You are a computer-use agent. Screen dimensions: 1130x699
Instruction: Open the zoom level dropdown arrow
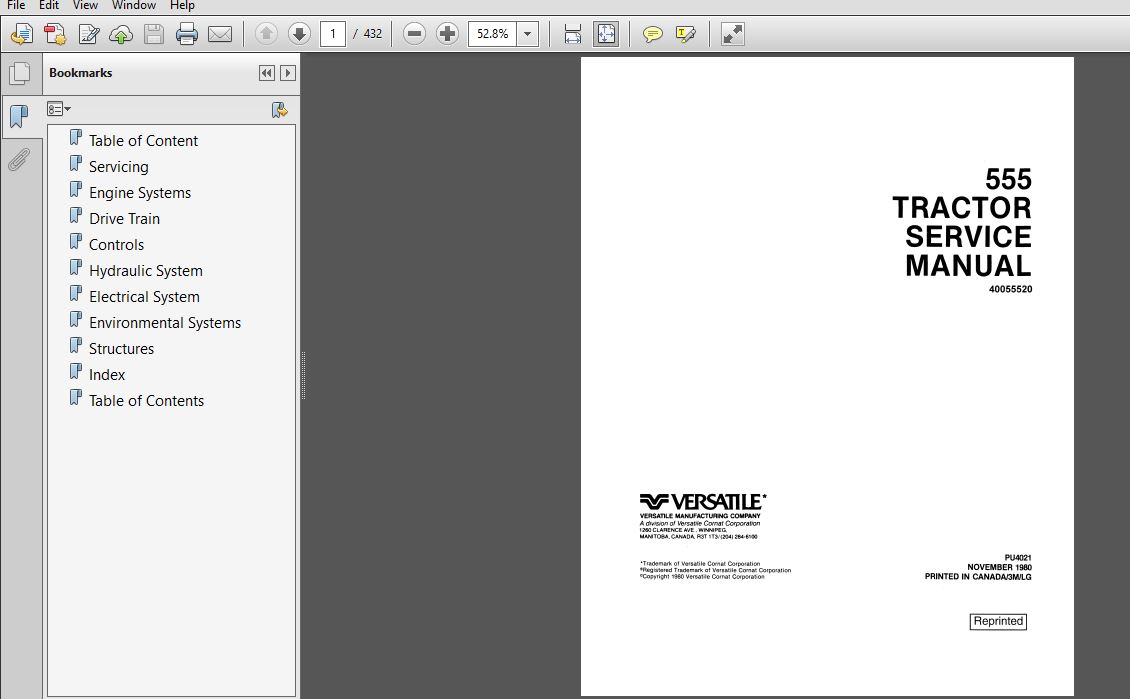(x=528, y=34)
